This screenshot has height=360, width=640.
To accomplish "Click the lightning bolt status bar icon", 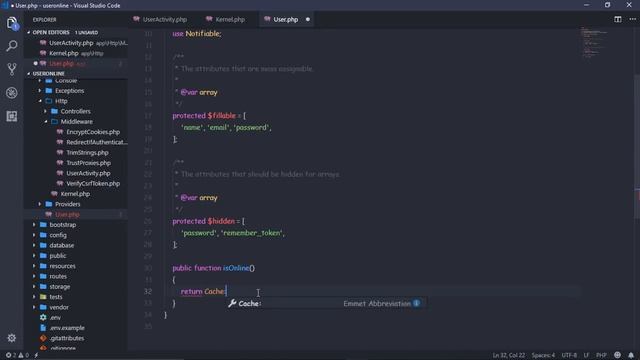I will click(x=36, y=355).
